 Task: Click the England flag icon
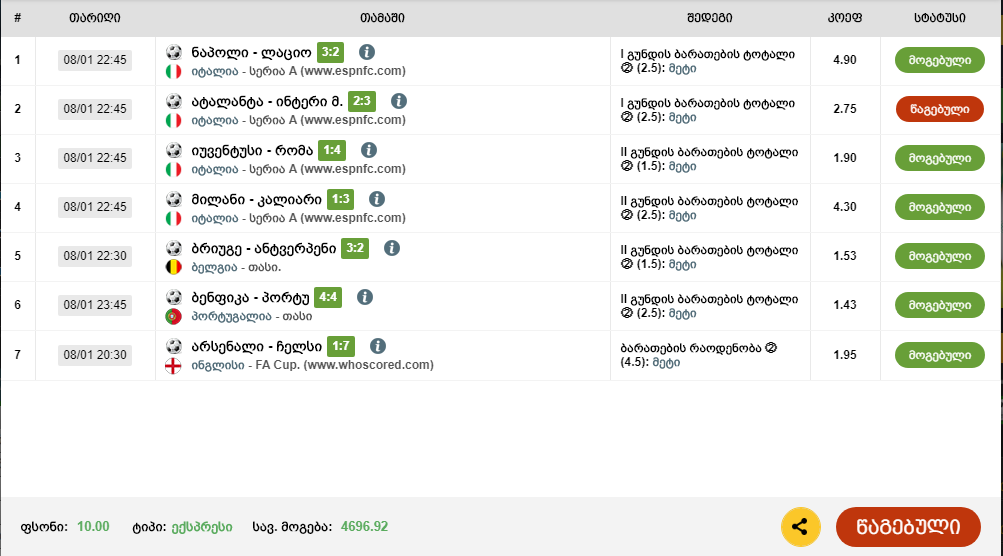173,366
